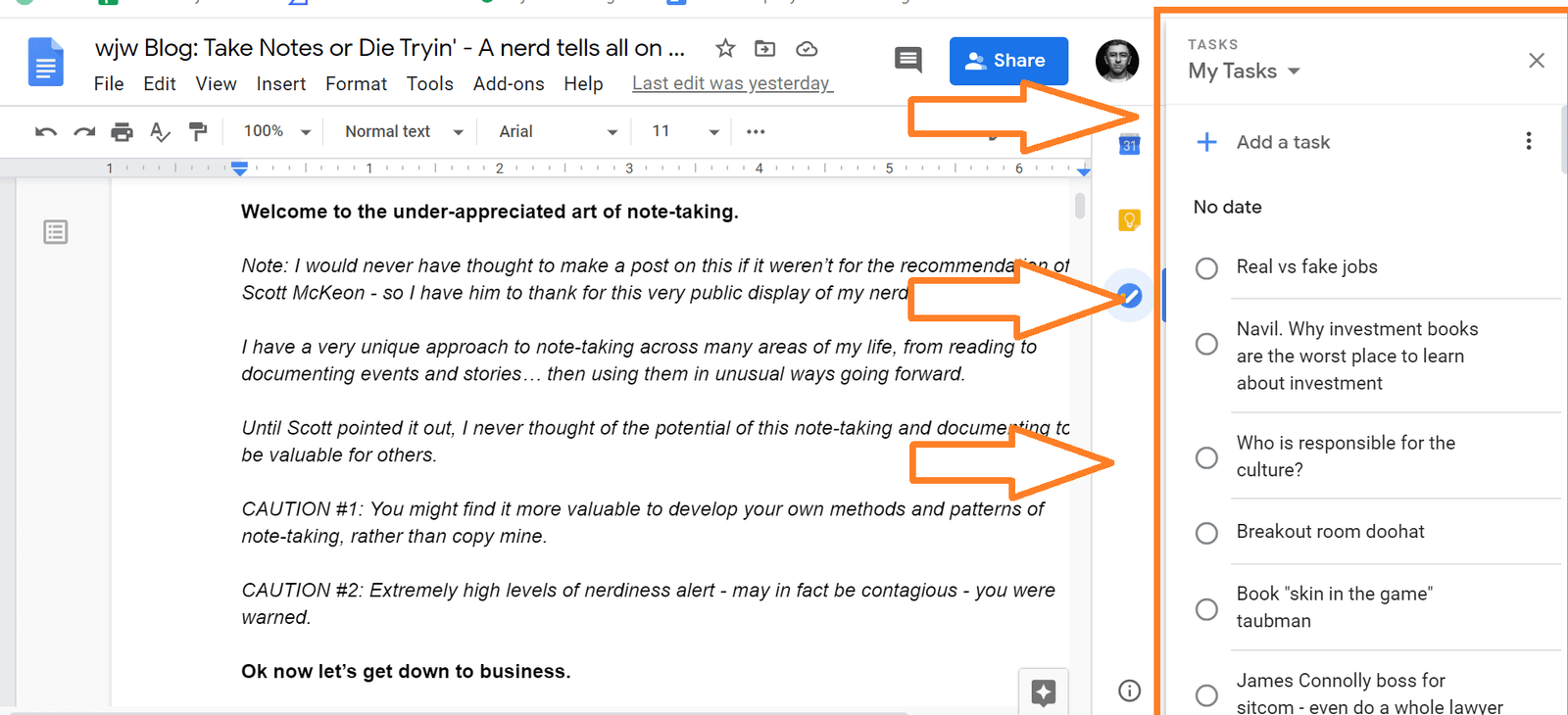Click the Undo arrow icon
1568x715 pixels.
45,132
